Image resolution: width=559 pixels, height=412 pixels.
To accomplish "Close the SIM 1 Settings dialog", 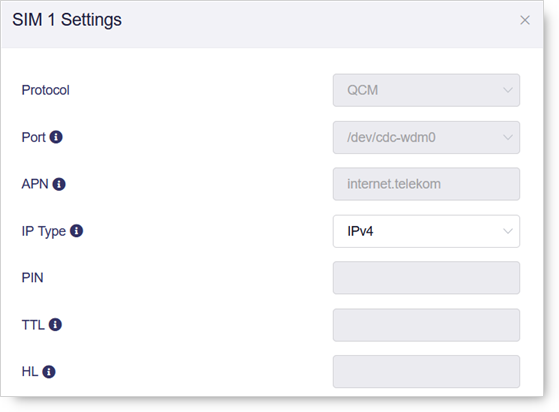I will click(x=525, y=20).
